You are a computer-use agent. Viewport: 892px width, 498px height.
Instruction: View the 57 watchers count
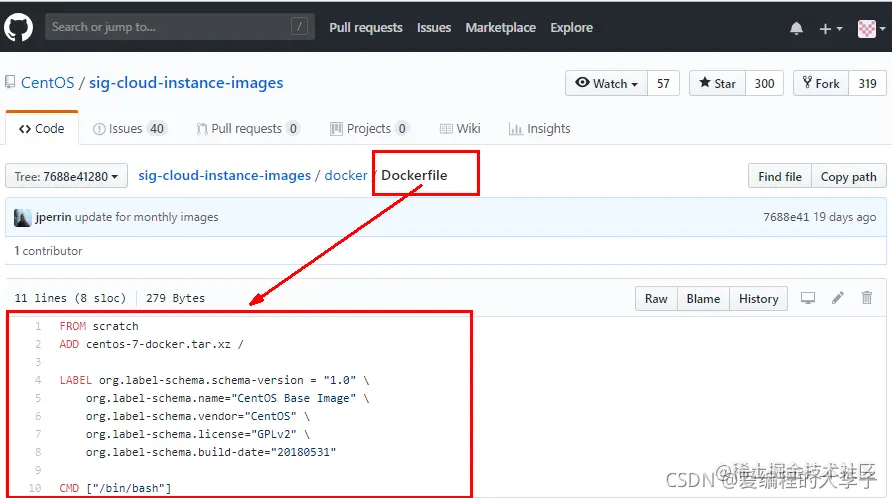tap(663, 83)
